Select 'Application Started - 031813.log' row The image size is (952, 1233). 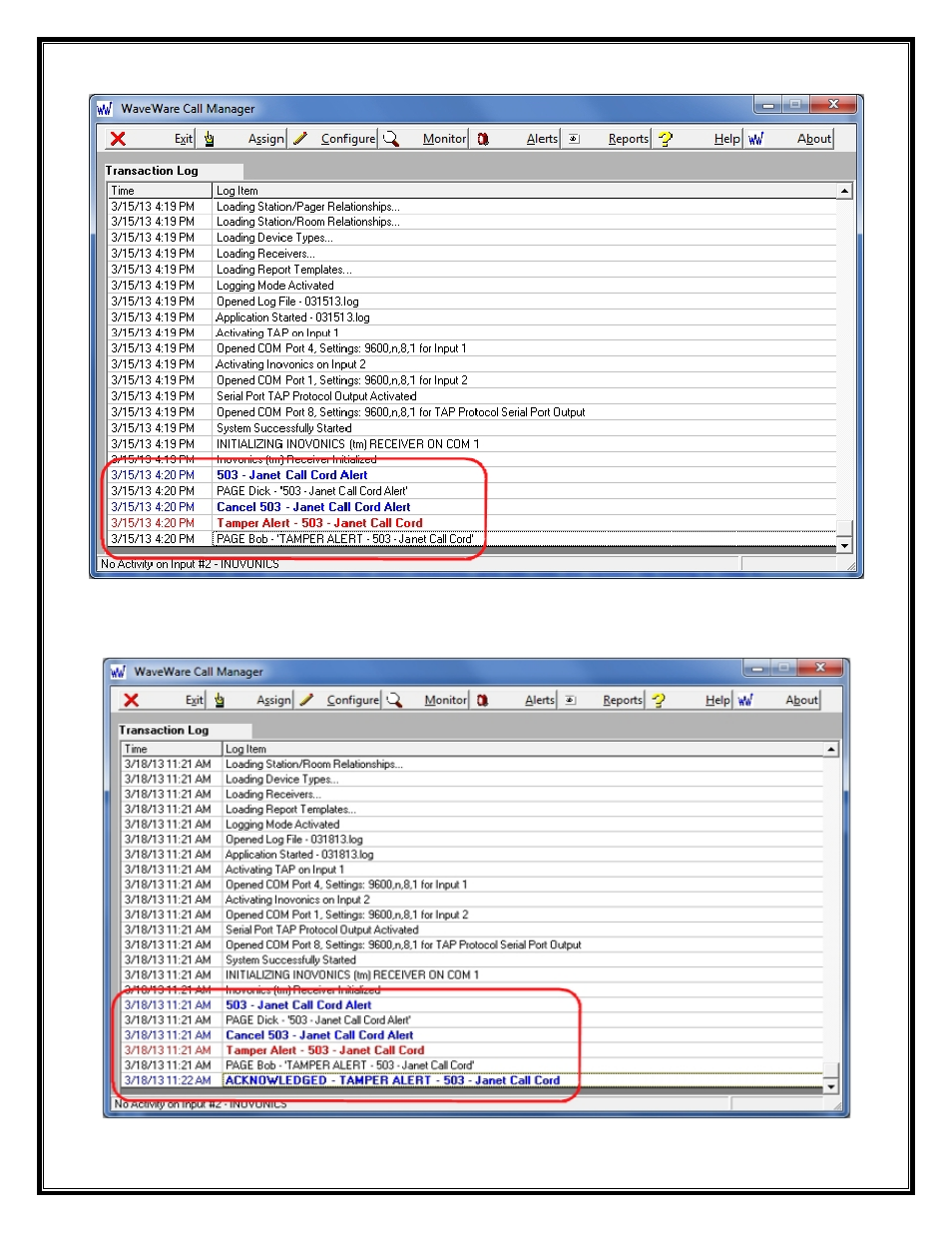(x=472, y=855)
